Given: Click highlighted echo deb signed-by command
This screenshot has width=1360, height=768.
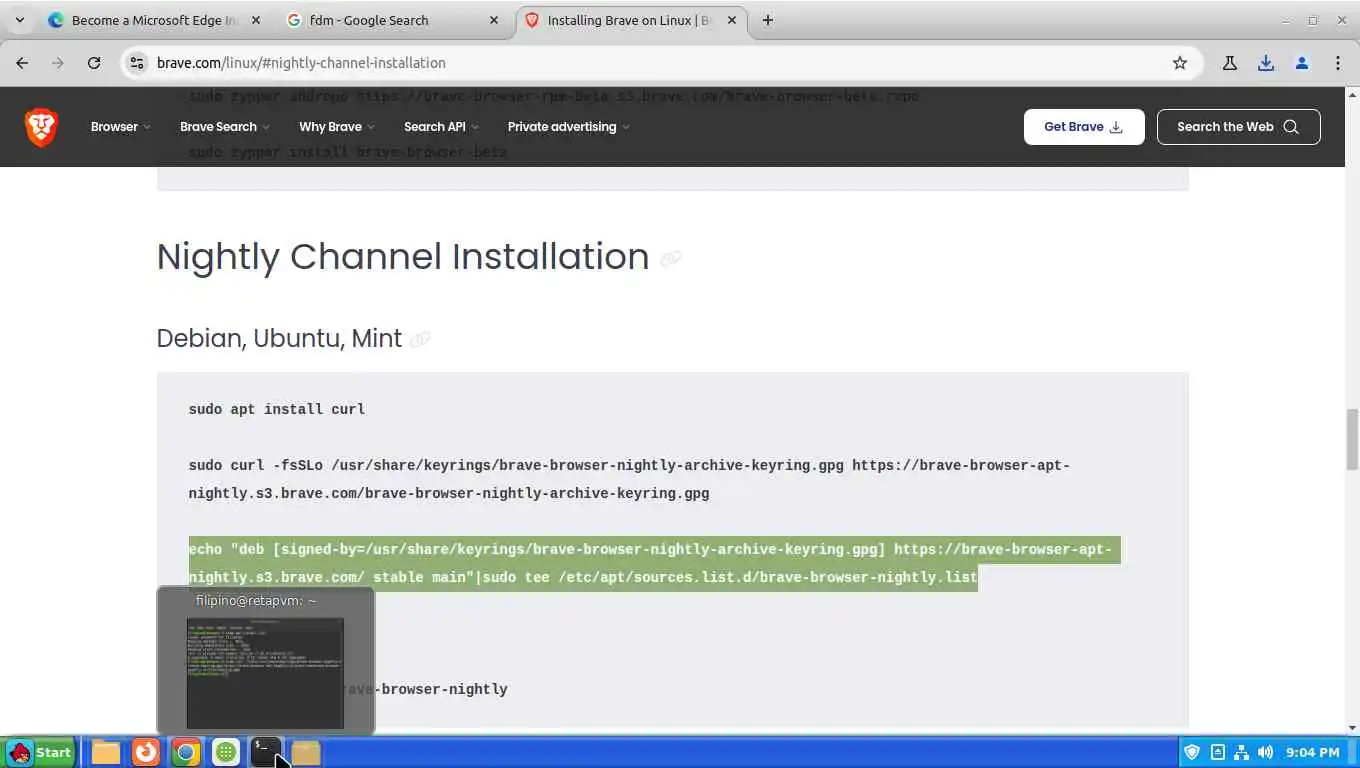Looking at the screenshot, I should tap(654, 563).
